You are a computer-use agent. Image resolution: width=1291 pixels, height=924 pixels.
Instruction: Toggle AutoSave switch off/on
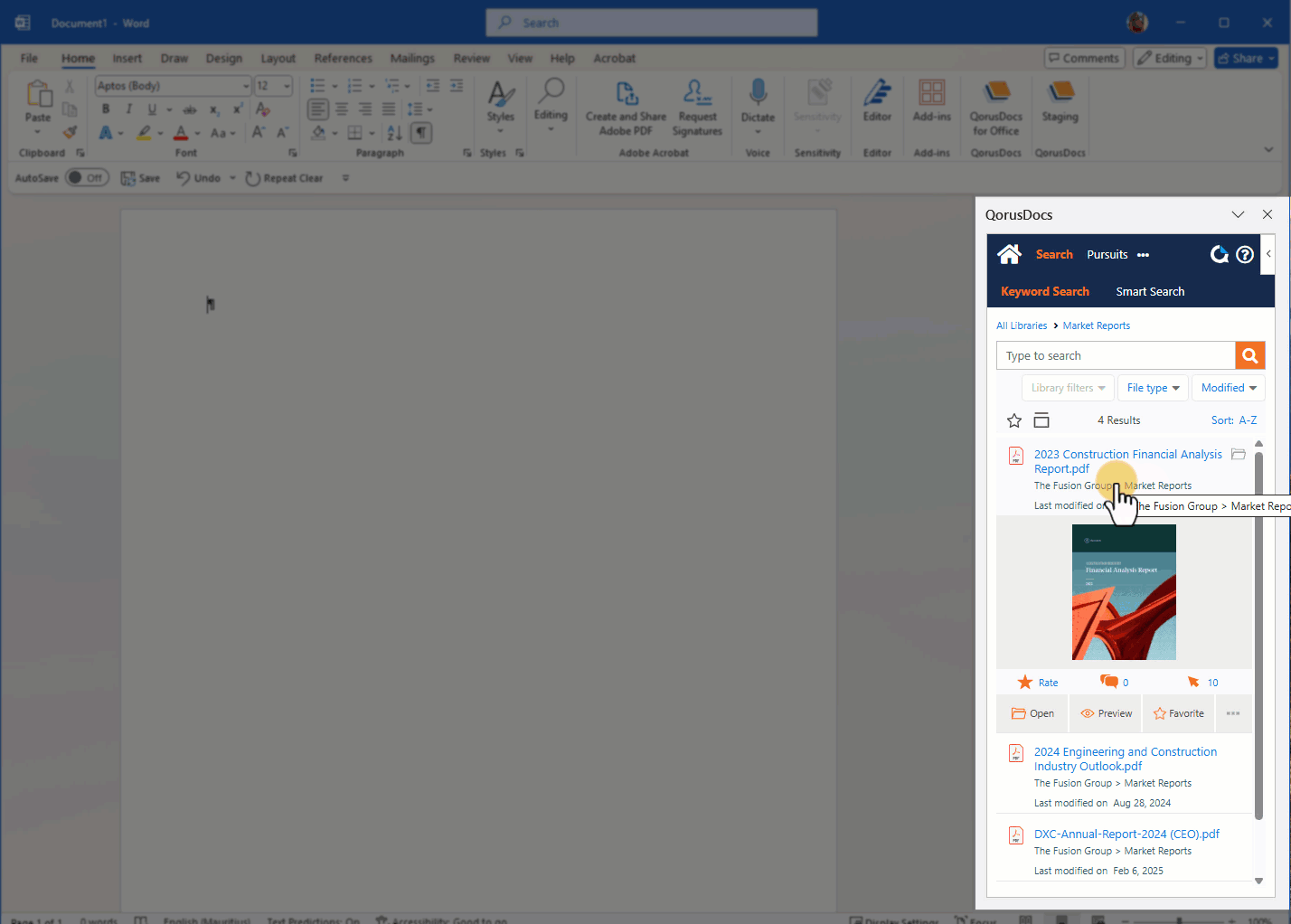coord(87,178)
